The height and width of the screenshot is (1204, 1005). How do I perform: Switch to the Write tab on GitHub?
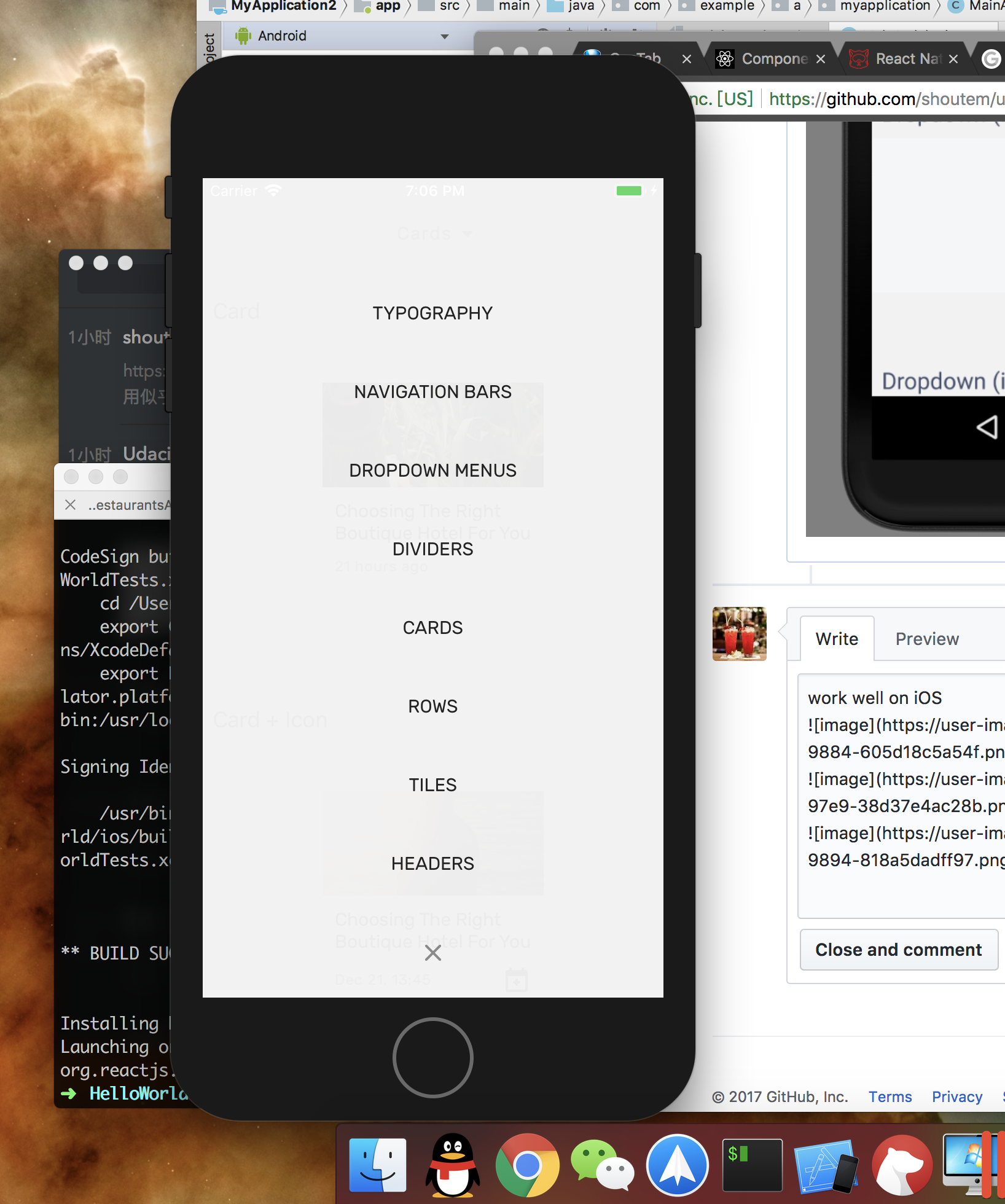pyautogui.click(x=837, y=639)
